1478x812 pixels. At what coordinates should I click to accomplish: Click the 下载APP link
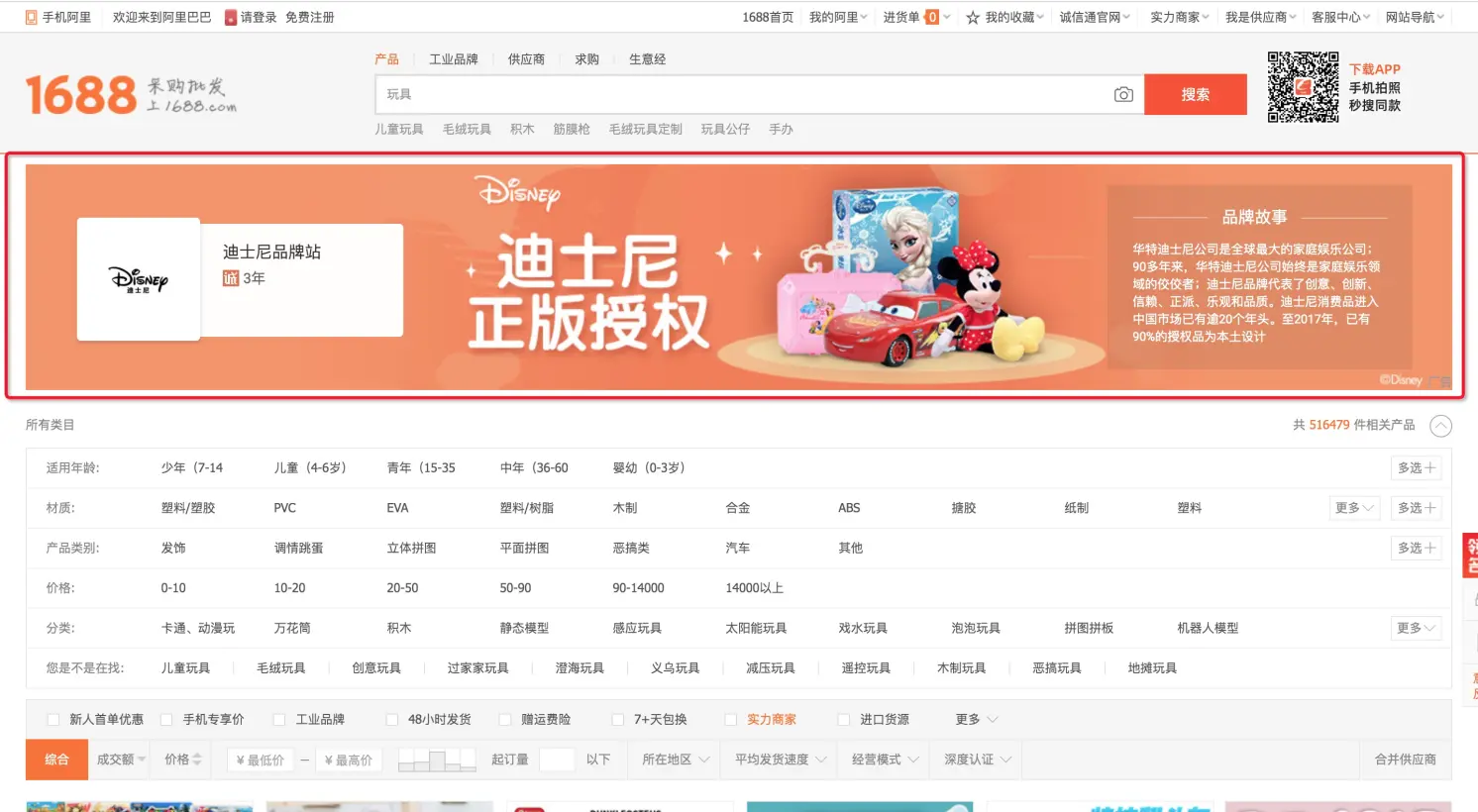[1375, 69]
